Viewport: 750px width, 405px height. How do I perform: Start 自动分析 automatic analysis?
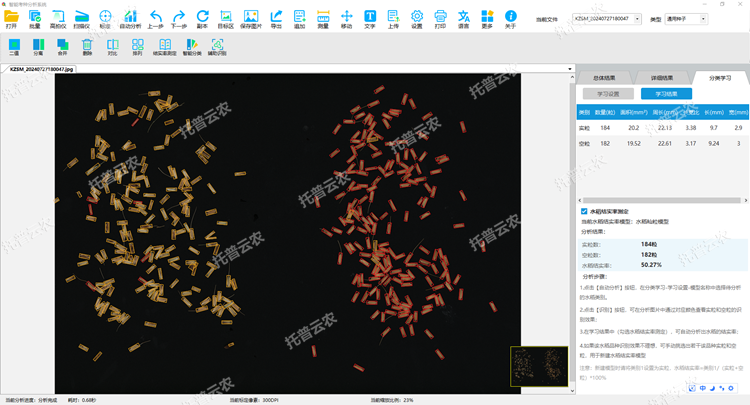tap(130, 18)
